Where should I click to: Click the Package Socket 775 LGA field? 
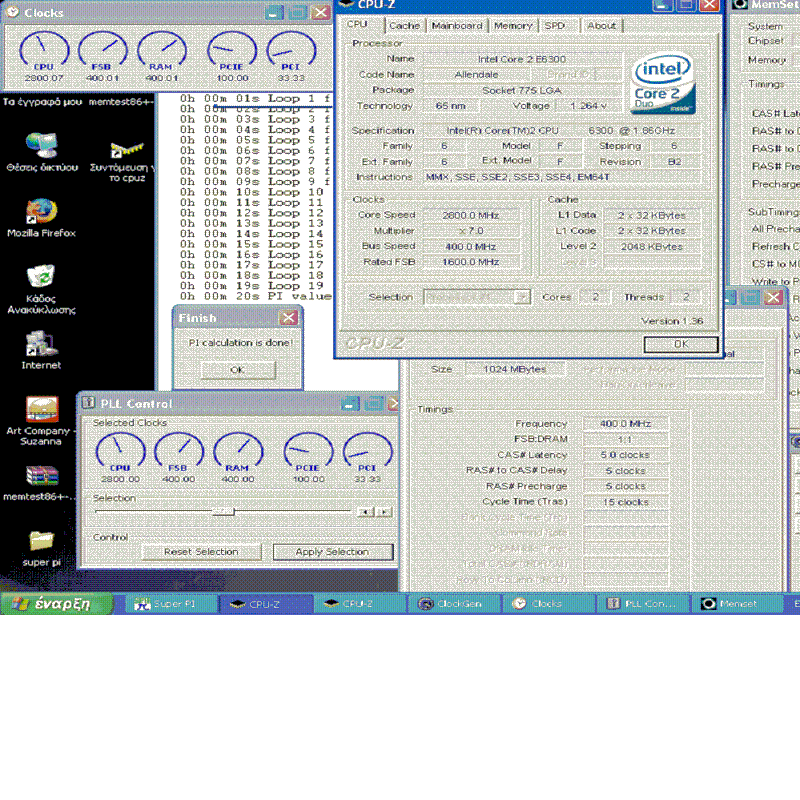tap(522, 90)
